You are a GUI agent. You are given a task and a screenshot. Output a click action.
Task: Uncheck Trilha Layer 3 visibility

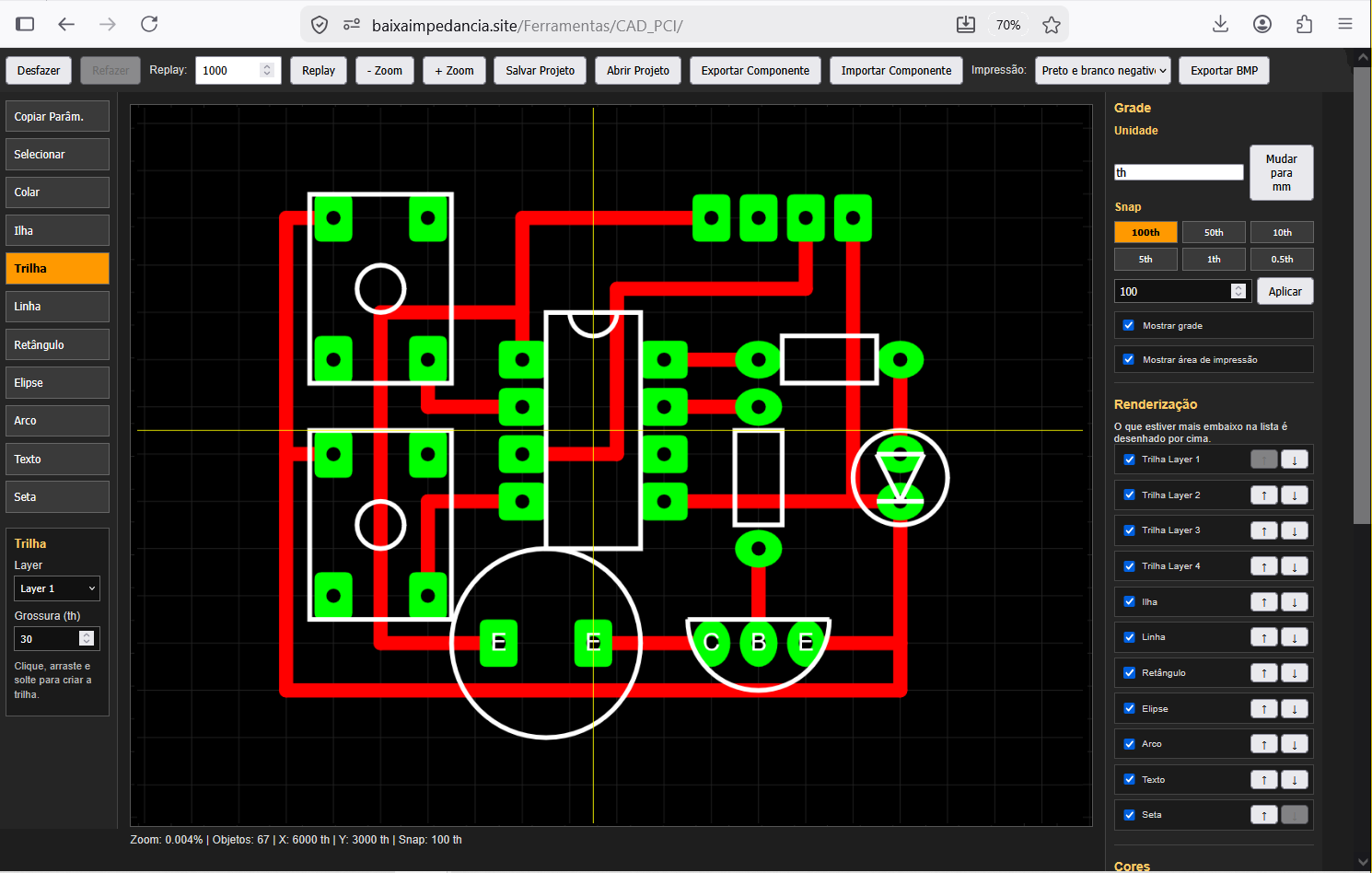[1129, 530]
